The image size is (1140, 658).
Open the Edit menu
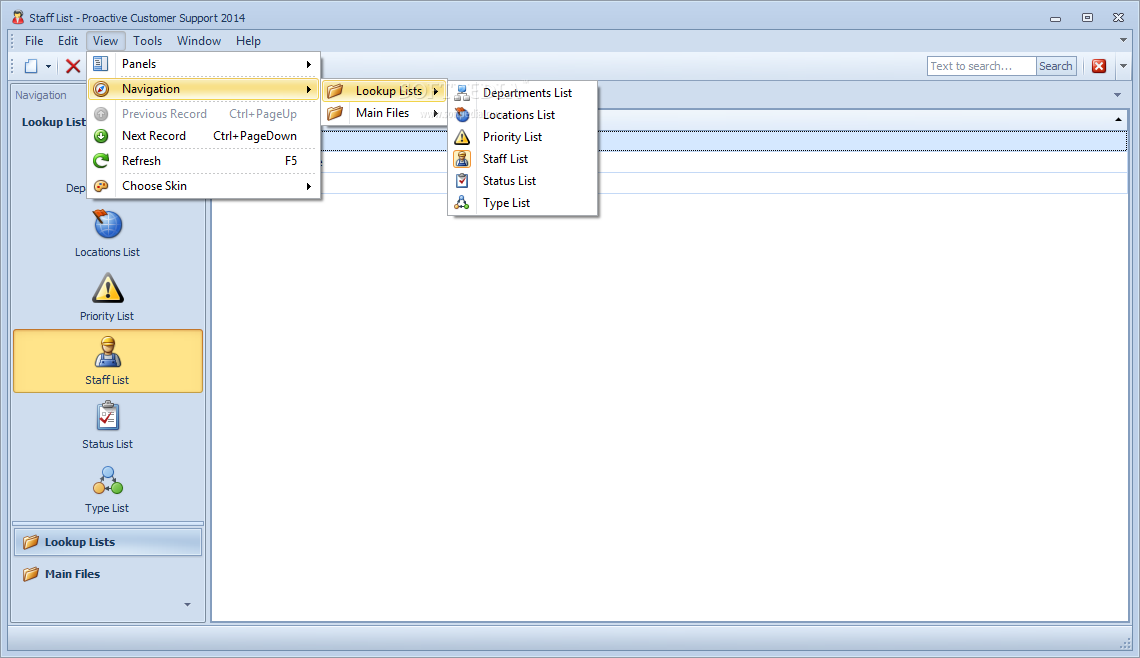click(68, 41)
